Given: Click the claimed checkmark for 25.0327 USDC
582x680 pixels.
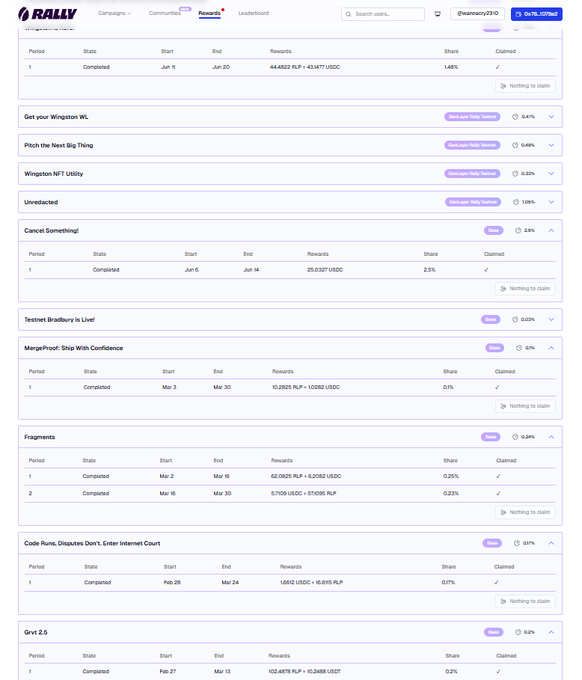Looking at the screenshot, I should pos(486,270).
